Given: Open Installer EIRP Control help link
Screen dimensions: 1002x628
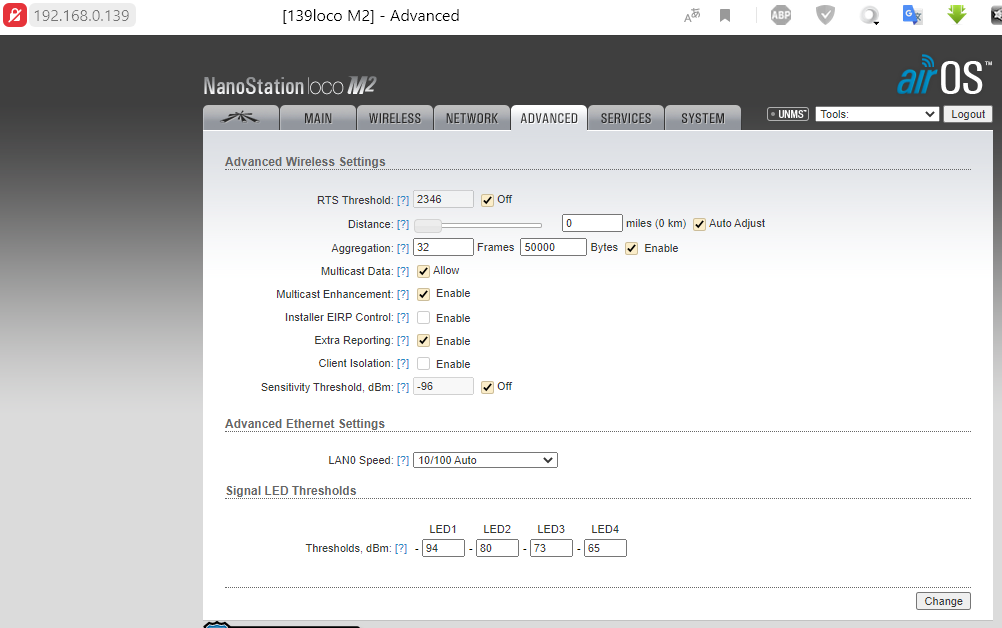Looking at the screenshot, I should point(403,318).
